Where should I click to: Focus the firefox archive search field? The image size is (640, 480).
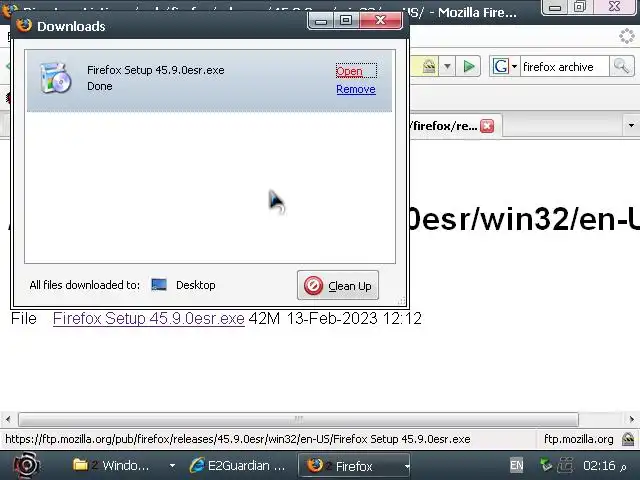point(564,67)
